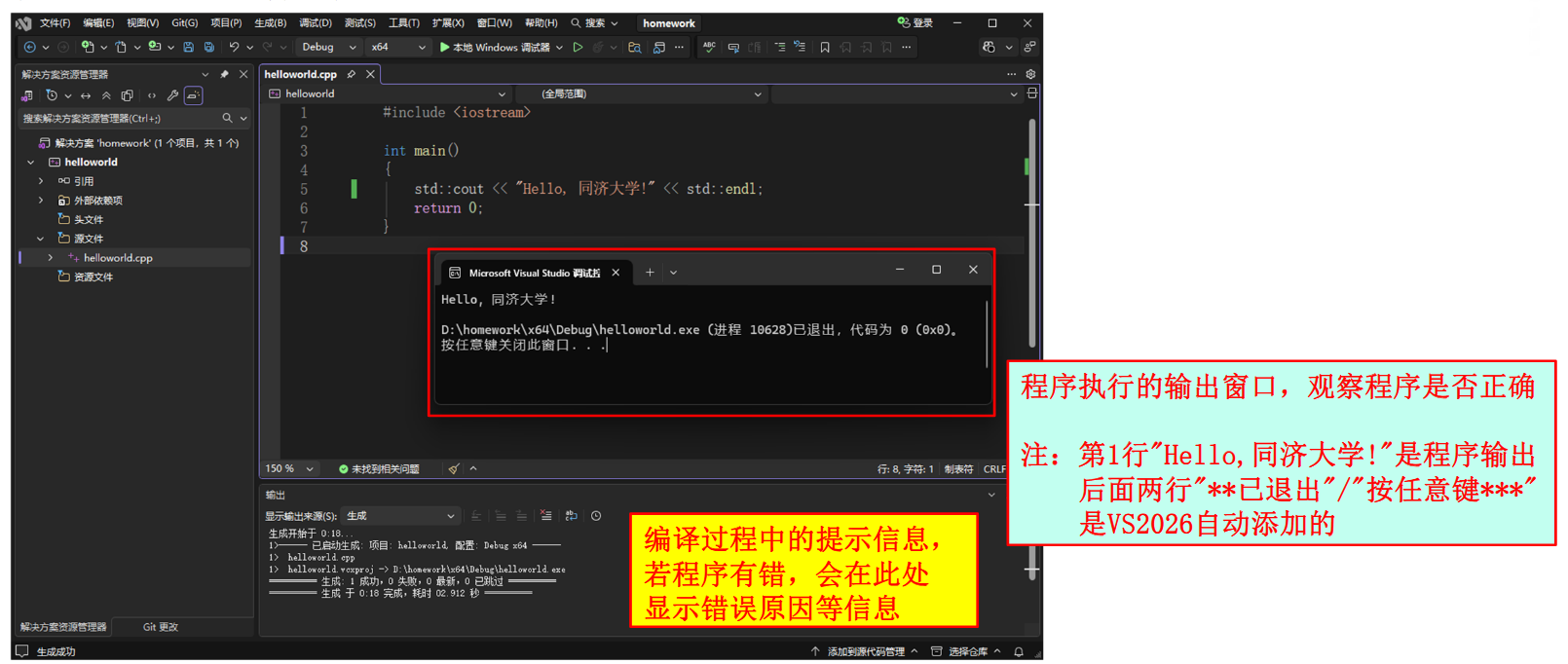Start without debugging using hollow play icon
The height and width of the screenshot is (664, 1568).
[x=578, y=47]
